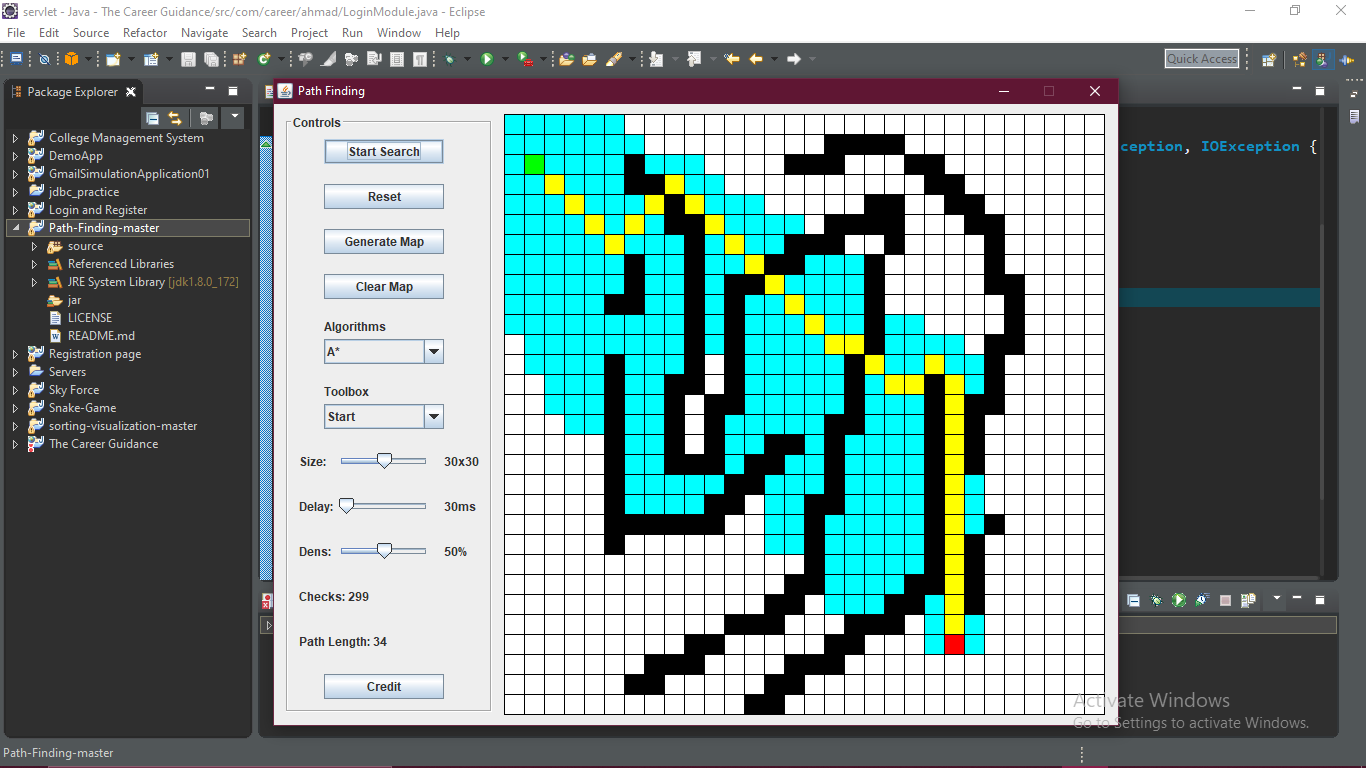Click the Quick Access search field
1366x768 pixels.
pos(1202,59)
